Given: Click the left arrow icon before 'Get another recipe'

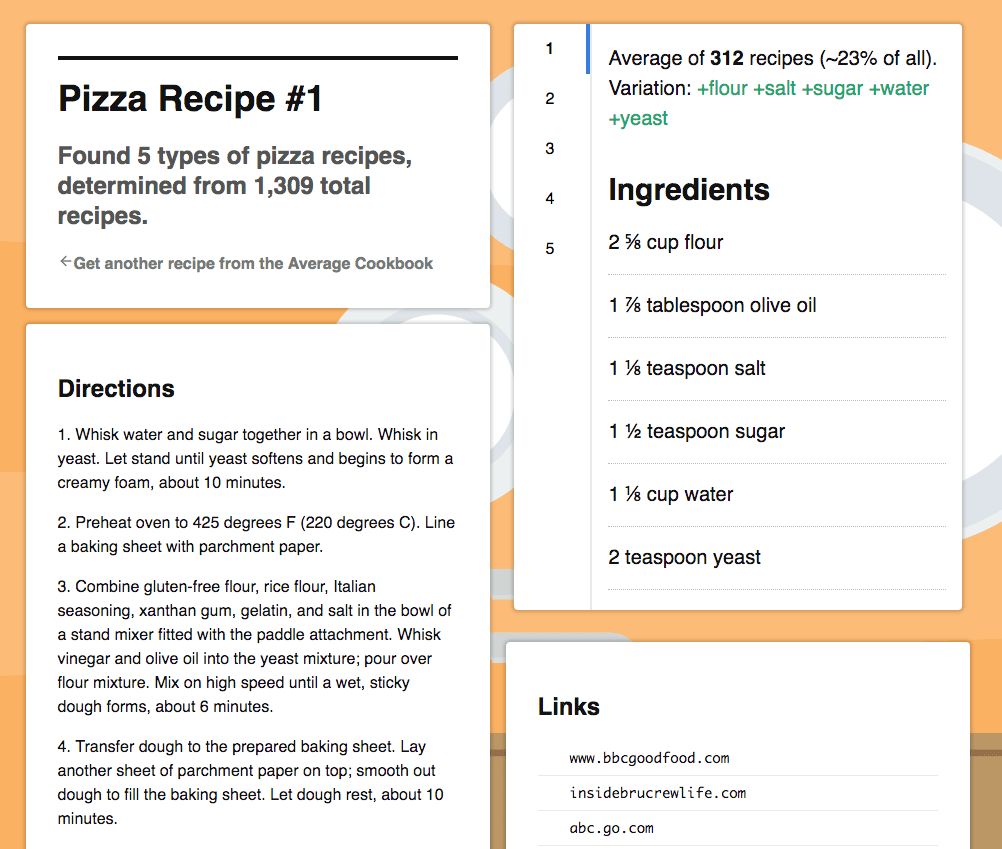Looking at the screenshot, I should tap(65, 262).
